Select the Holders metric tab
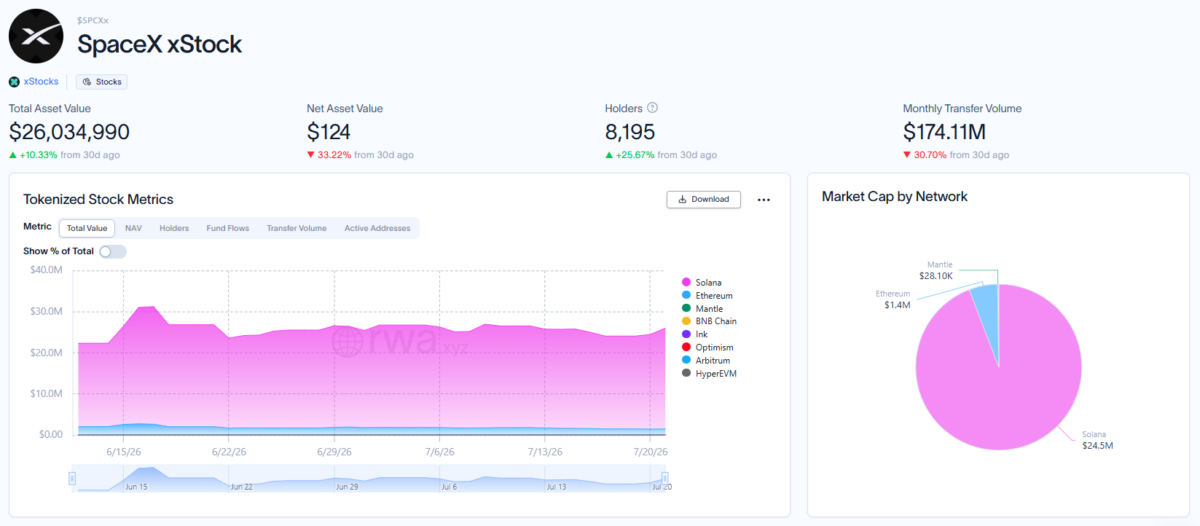 coord(174,229)
